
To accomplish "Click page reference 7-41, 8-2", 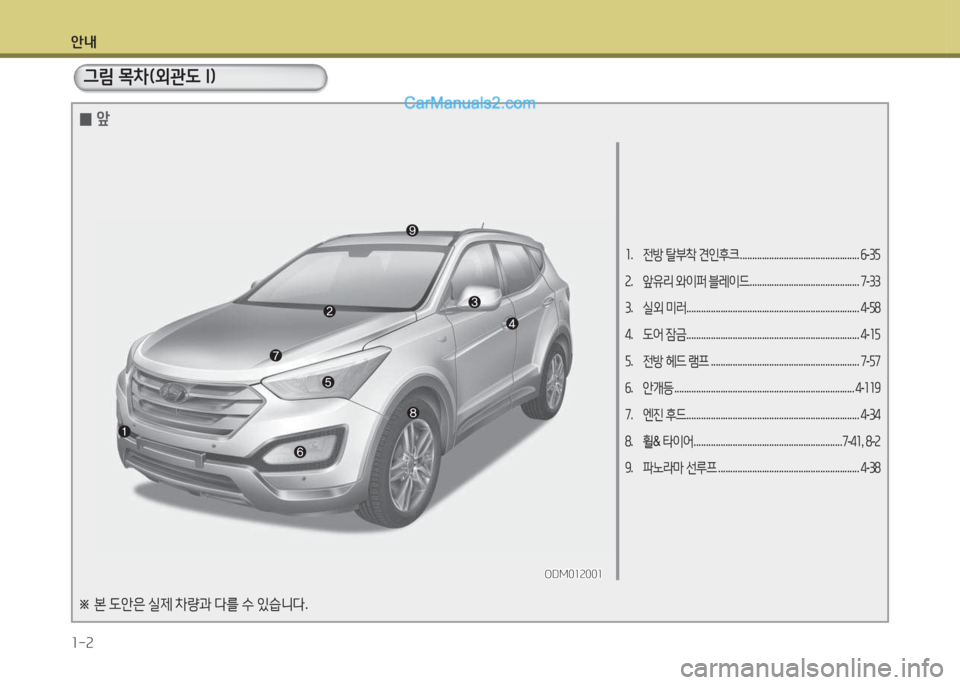I will (861, 441).
